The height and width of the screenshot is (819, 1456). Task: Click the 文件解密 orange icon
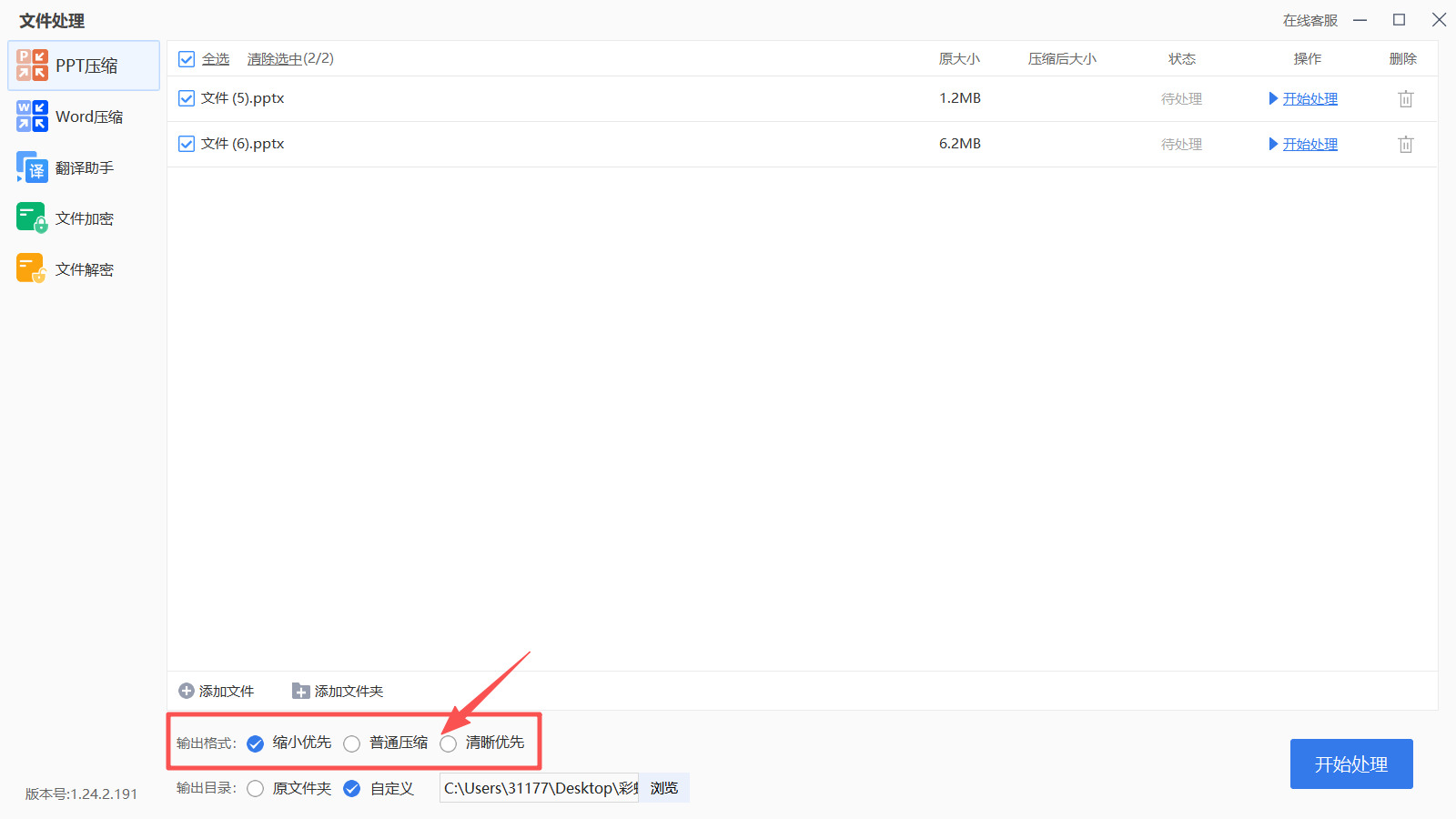point(32,269)
